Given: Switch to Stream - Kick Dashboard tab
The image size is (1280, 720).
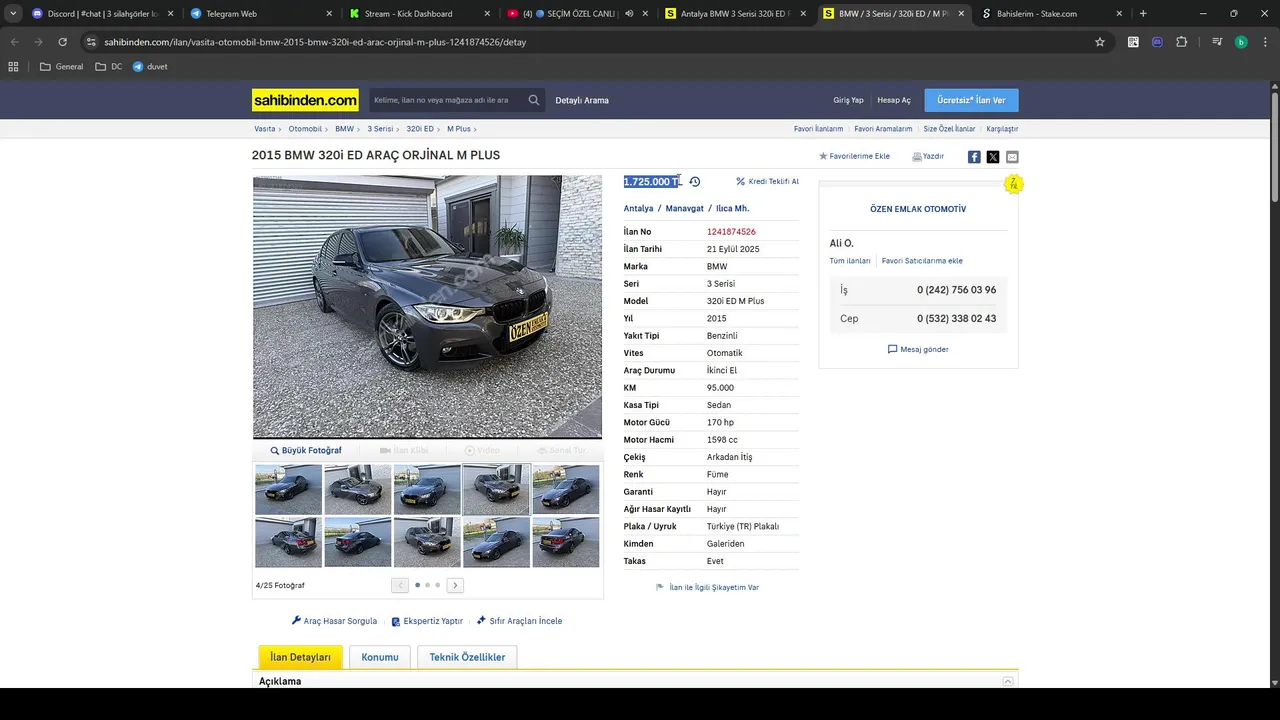Looking at the screenshot, I should [x=418, y=14].
